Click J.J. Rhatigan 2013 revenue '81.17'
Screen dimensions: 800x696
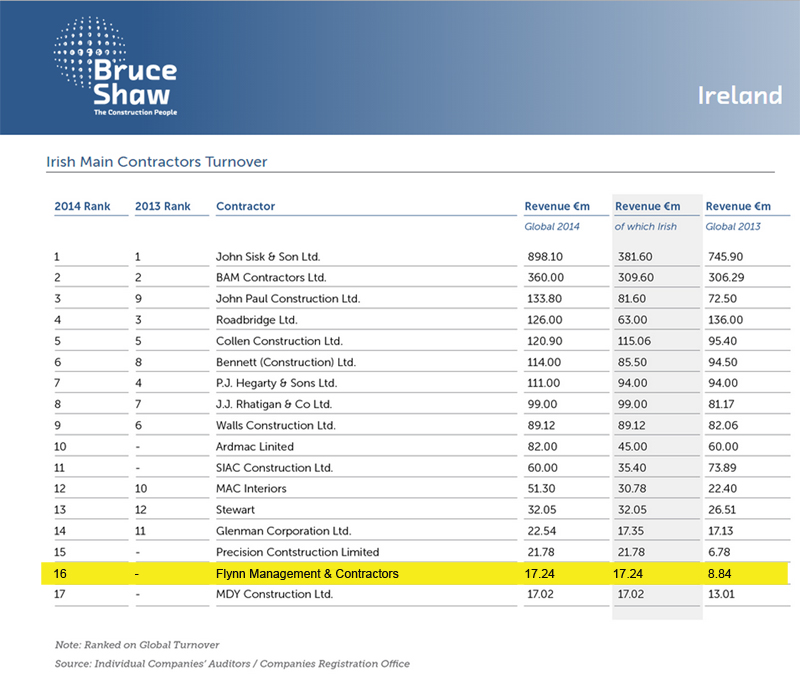(721, 404)
